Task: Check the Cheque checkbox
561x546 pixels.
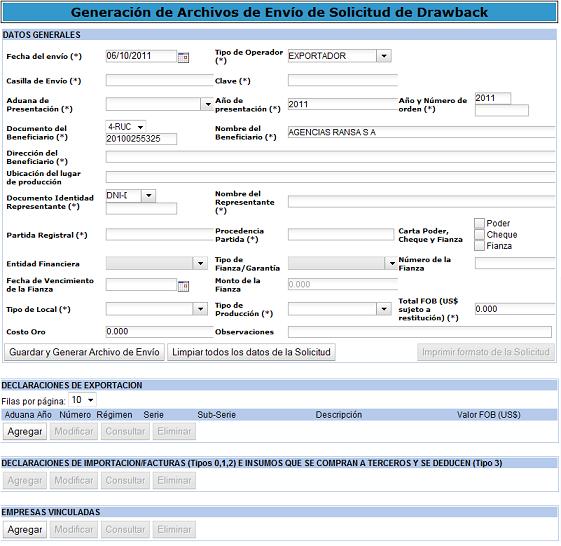Action: click(x=479, y=234)
